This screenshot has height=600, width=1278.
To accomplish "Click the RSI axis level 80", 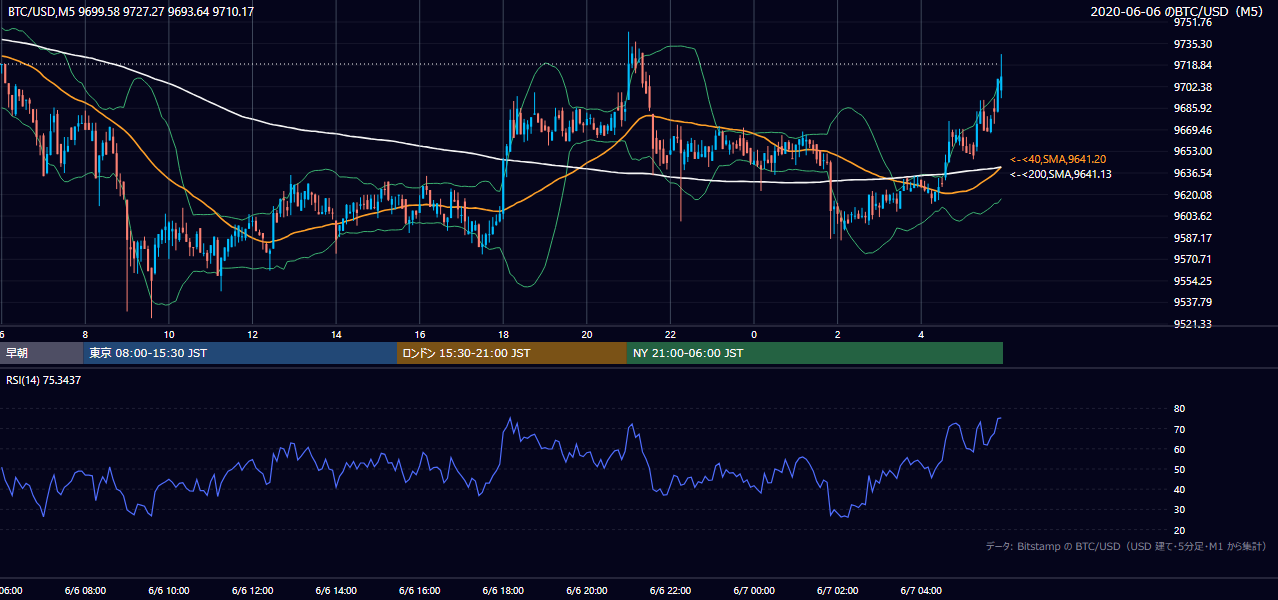I will pyautogui.click(x=1179, y=409).
